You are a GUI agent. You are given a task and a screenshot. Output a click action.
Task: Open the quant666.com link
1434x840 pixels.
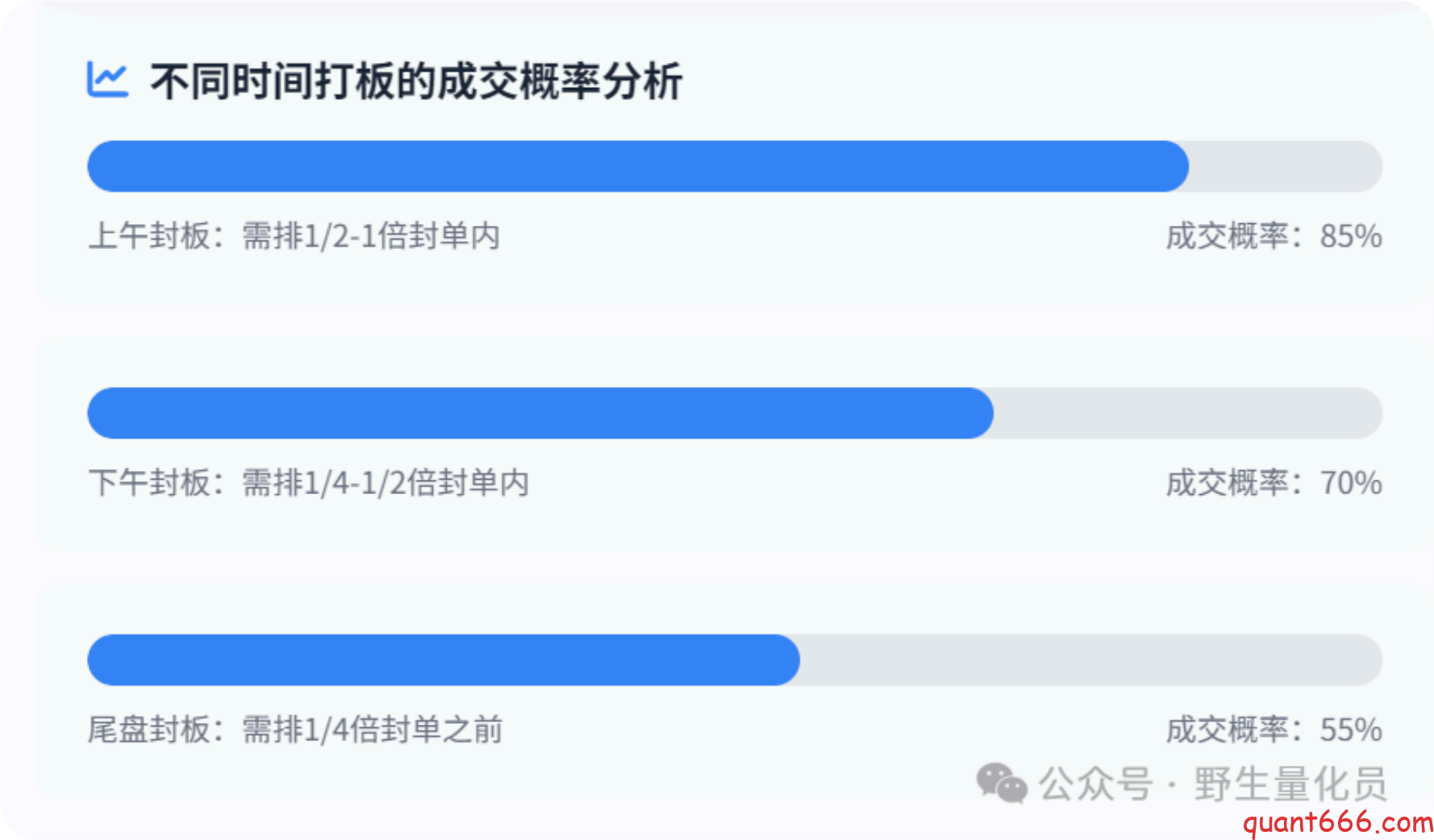(x=1336, y=822)
